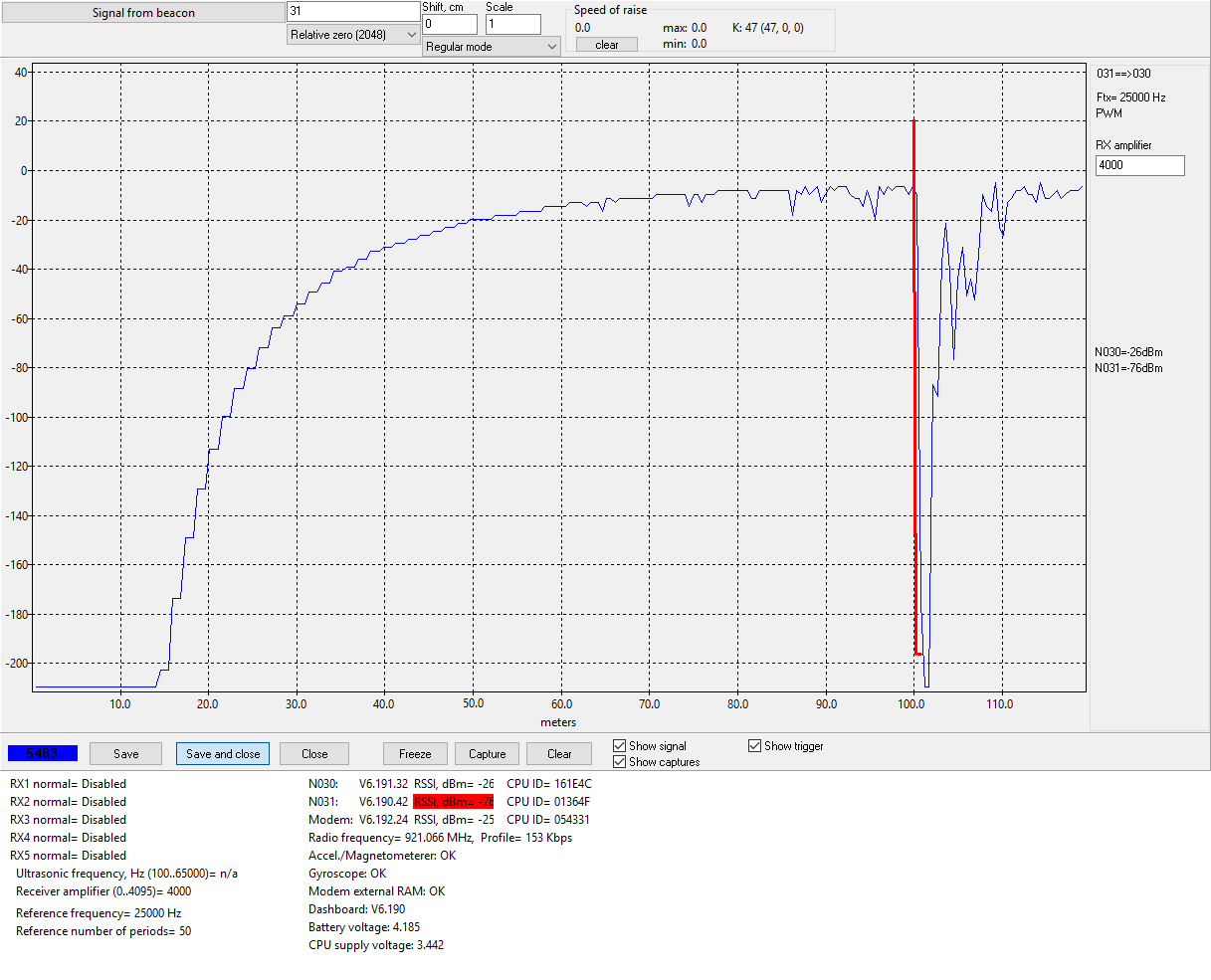Disable the Show trigger checkbox

point(755,746)
